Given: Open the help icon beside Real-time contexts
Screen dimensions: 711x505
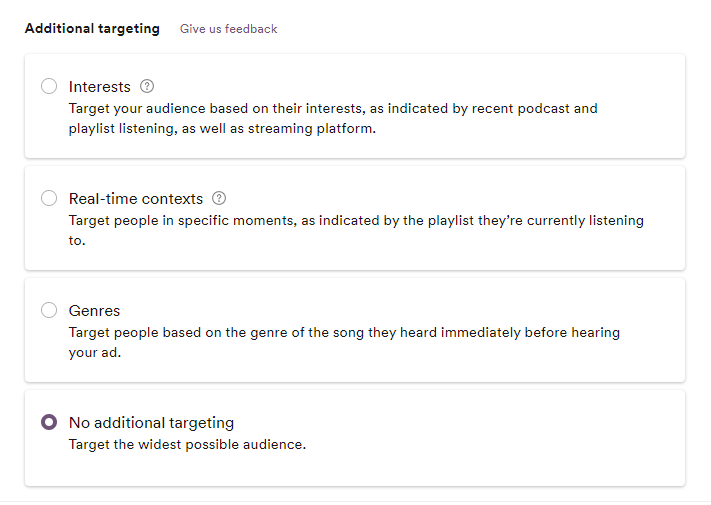Looking at the screenshot, I should click(219, 198).
